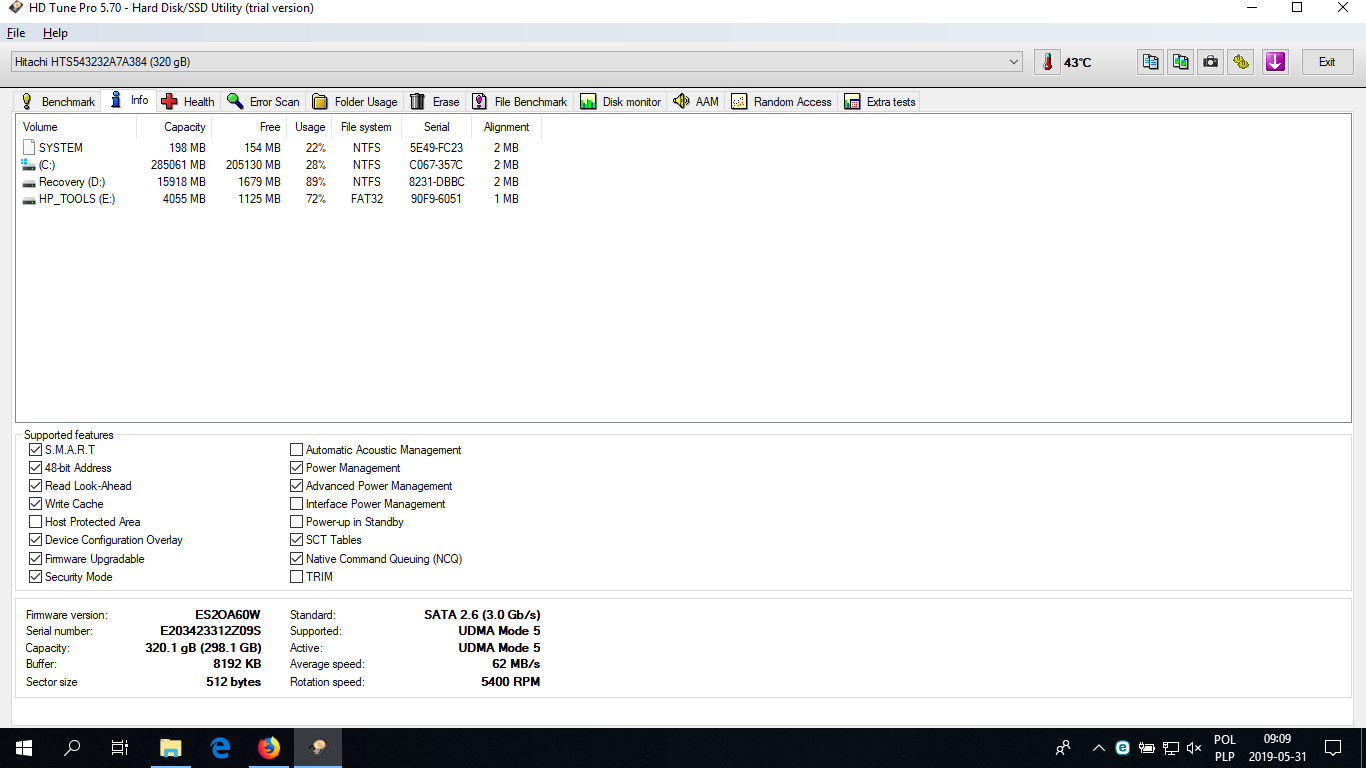Open the Action Center notification icon
The height and width of the screenshot is (768, 1366).
1333,748
